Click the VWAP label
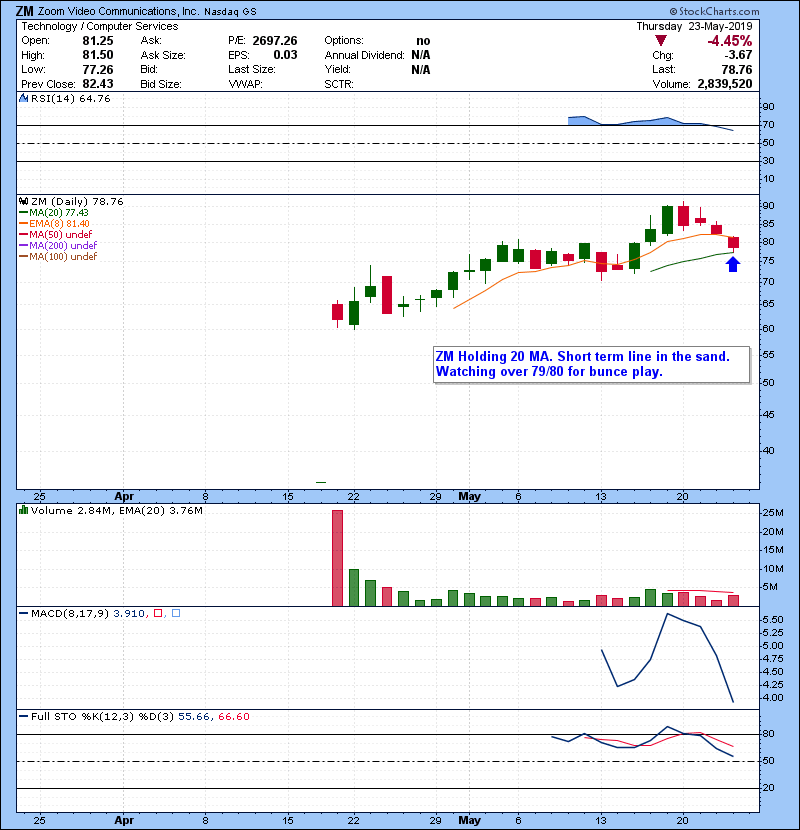The height and width of the screenshot is (830, 800). click(245, 84)
